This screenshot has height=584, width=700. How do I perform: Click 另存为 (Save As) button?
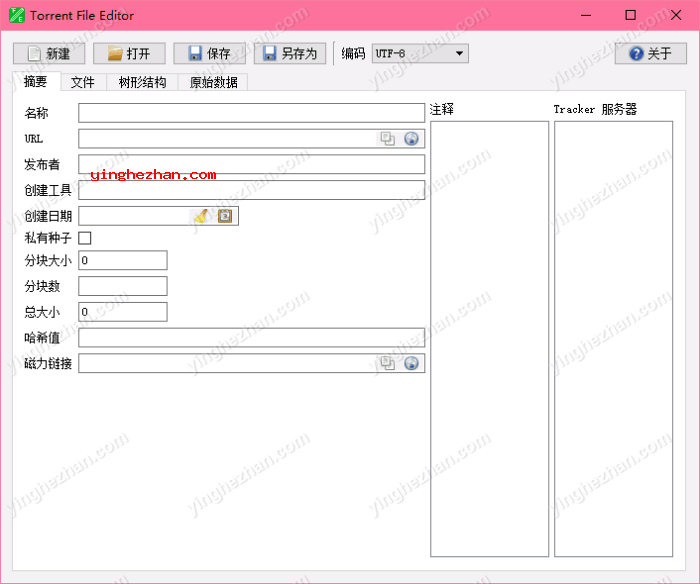290,54
